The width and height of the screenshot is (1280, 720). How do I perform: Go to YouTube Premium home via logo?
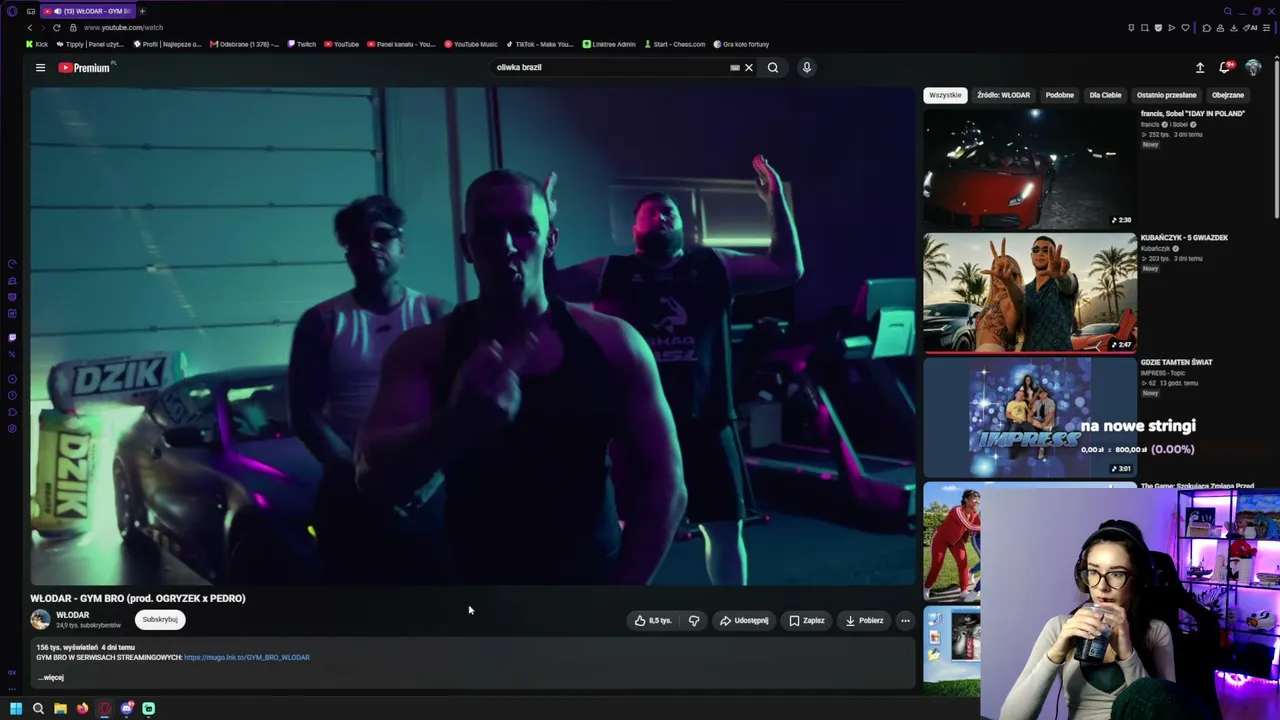86,68
